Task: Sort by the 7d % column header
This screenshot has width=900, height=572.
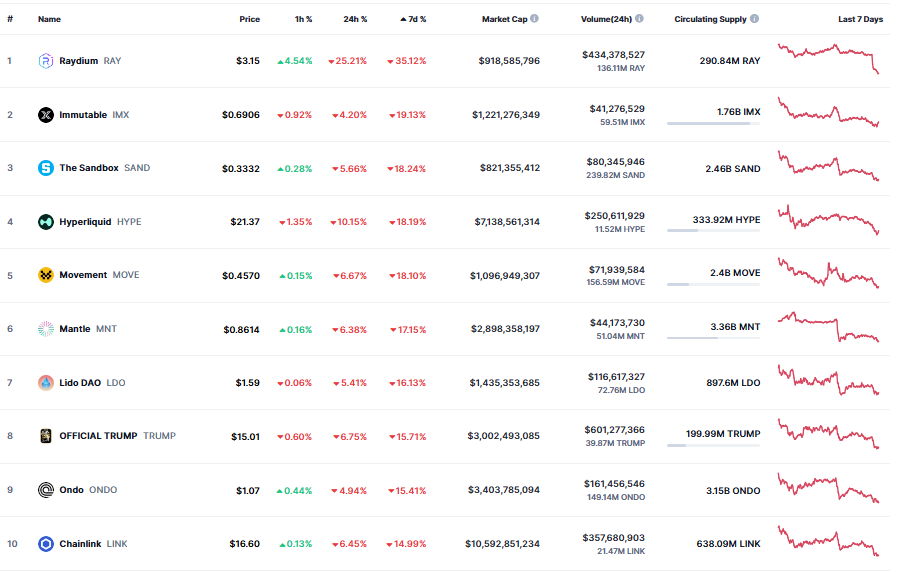Action: tap(413, 20)
